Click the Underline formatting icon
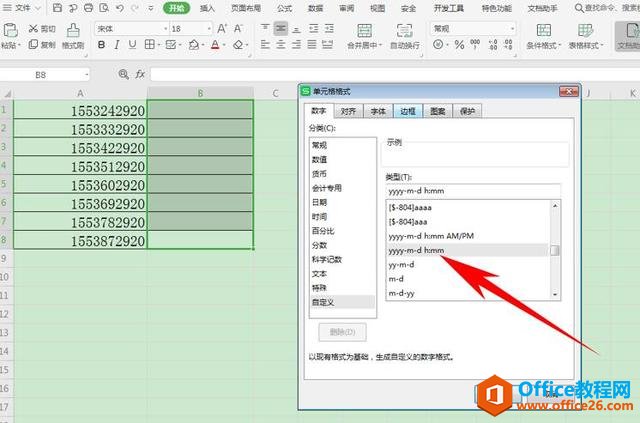 point(133,45)
